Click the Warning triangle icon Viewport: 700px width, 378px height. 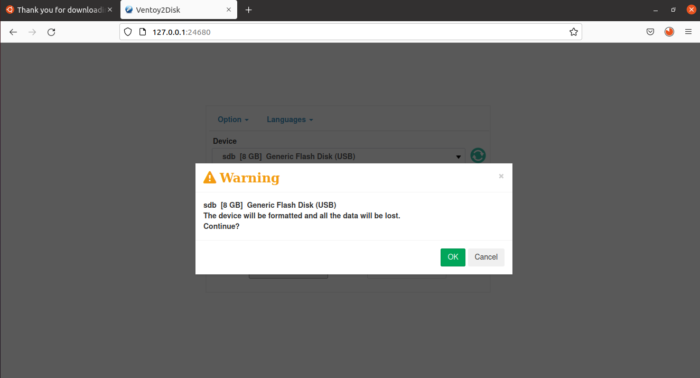click(209, 178)
